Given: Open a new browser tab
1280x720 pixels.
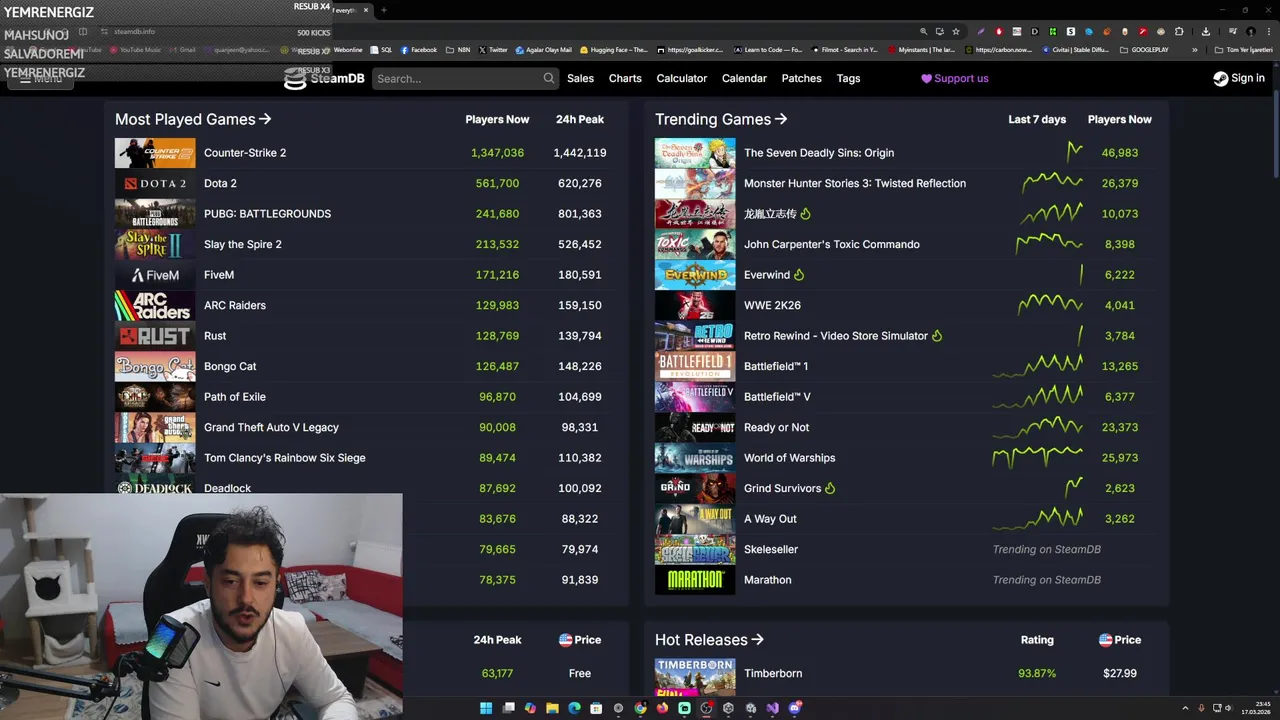Looking at the screenshot, I should point(384,10).
